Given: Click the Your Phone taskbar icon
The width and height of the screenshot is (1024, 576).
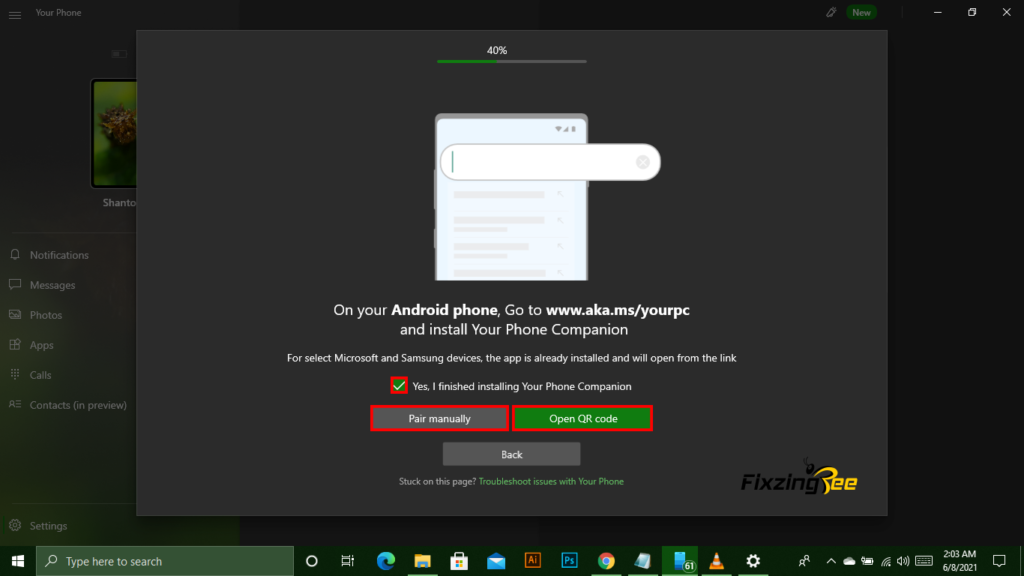Looking at the screenshot, I should [680, 561].
